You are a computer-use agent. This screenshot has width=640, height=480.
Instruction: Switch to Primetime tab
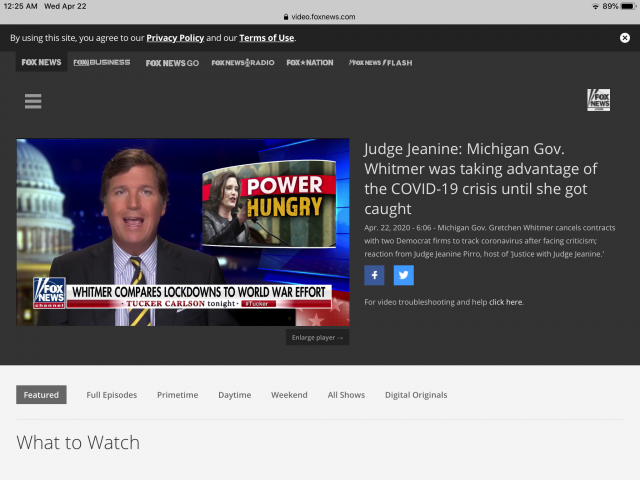[178, 395]
